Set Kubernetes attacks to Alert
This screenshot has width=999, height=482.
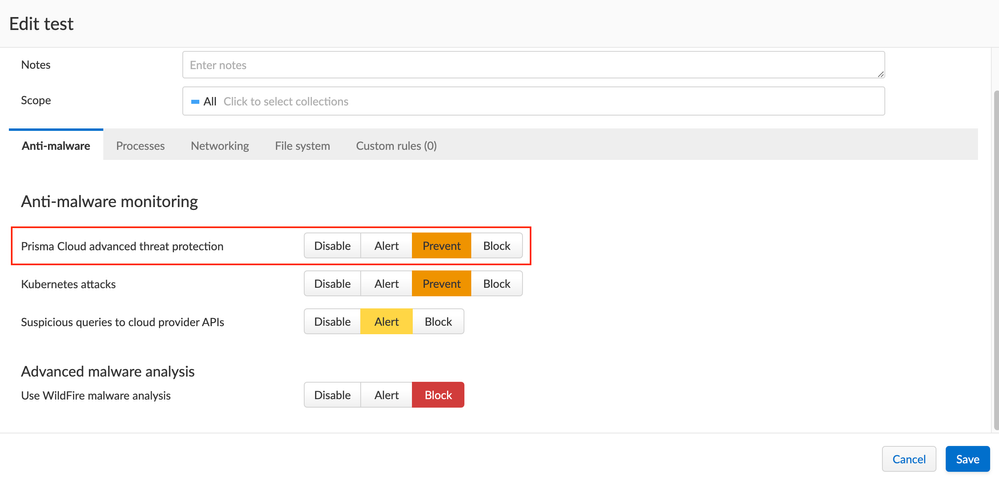tap(386, 284)
